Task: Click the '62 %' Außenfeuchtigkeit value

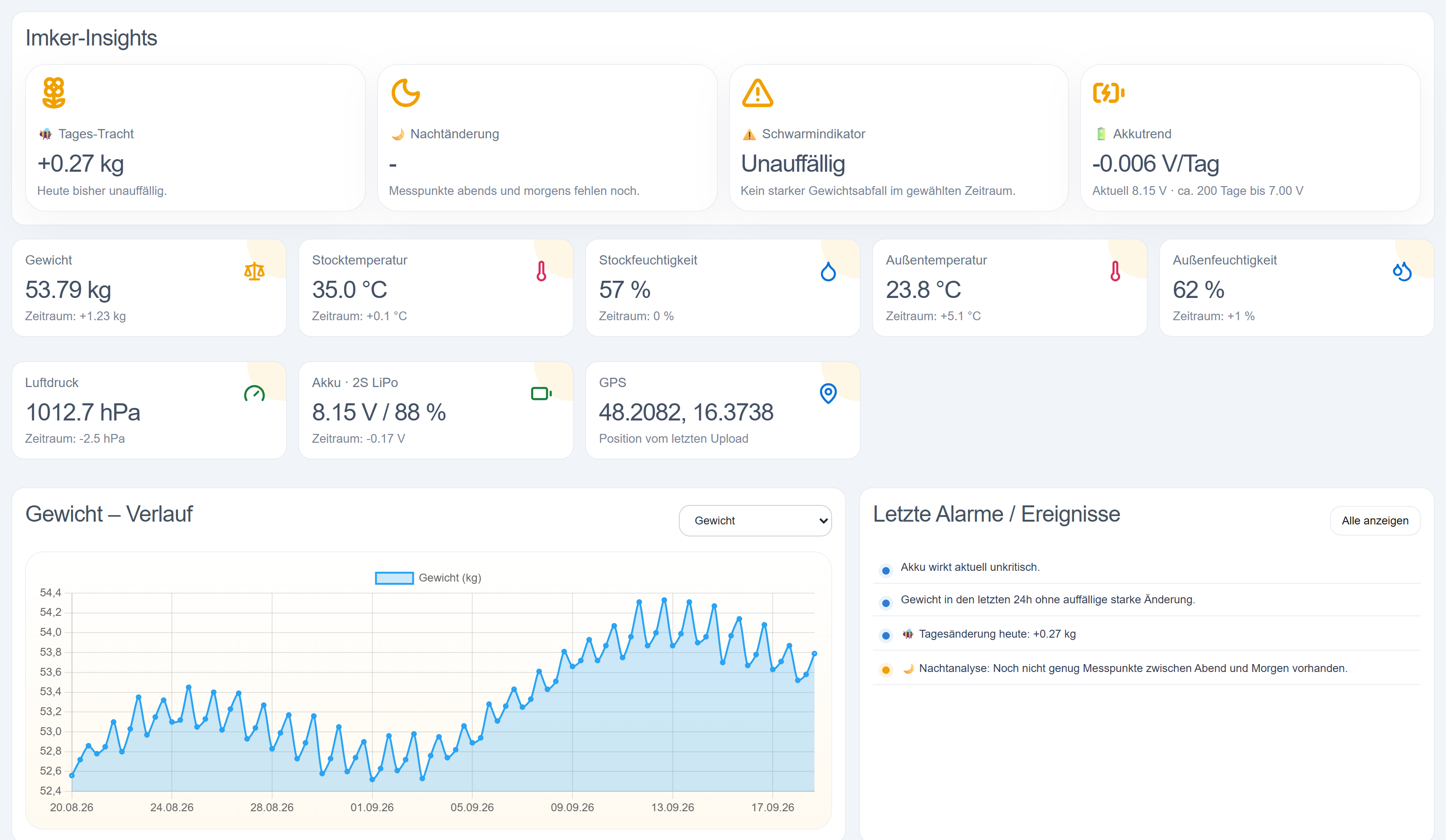Action: pos(1198,290)
